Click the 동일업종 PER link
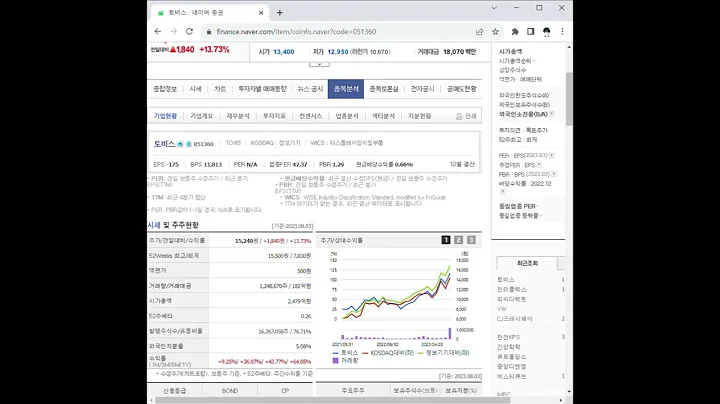The width and height of the screenshot is (720, 404). [x=518, y=207]
